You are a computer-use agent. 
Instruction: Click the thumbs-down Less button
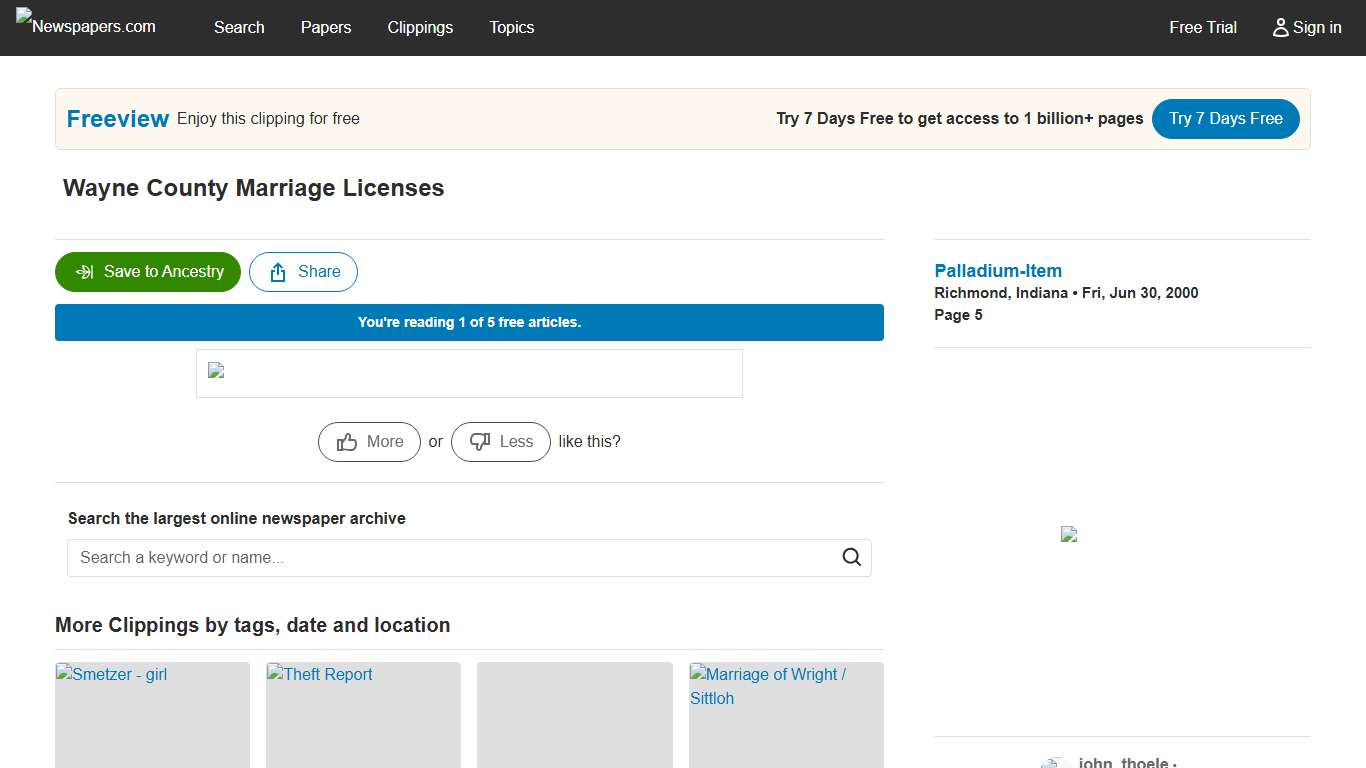click(500, 442)
